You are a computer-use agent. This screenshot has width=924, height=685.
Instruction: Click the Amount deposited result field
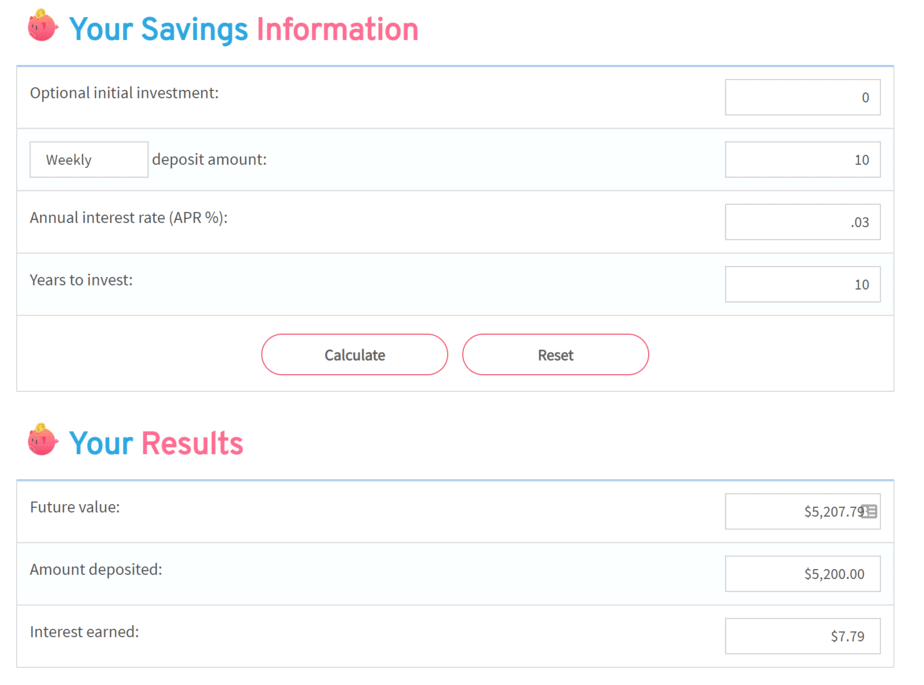pos(803,574)
